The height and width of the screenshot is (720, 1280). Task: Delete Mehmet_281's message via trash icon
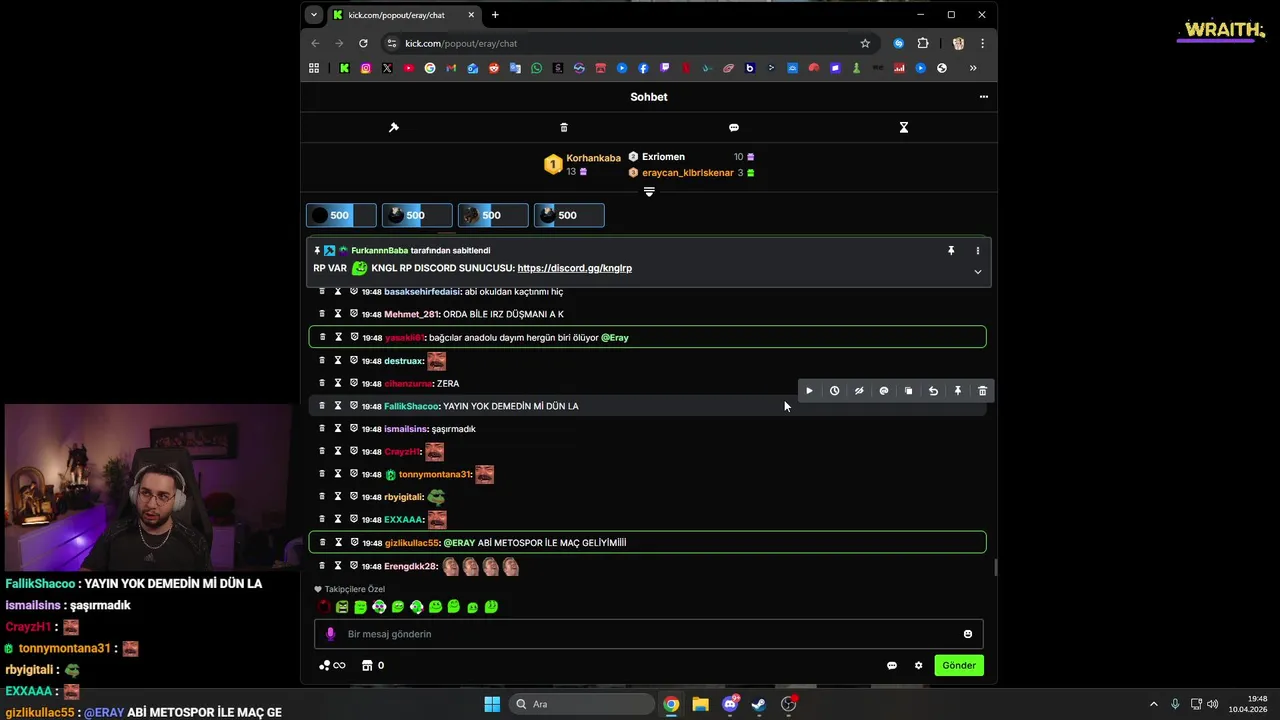pos(322,314)
